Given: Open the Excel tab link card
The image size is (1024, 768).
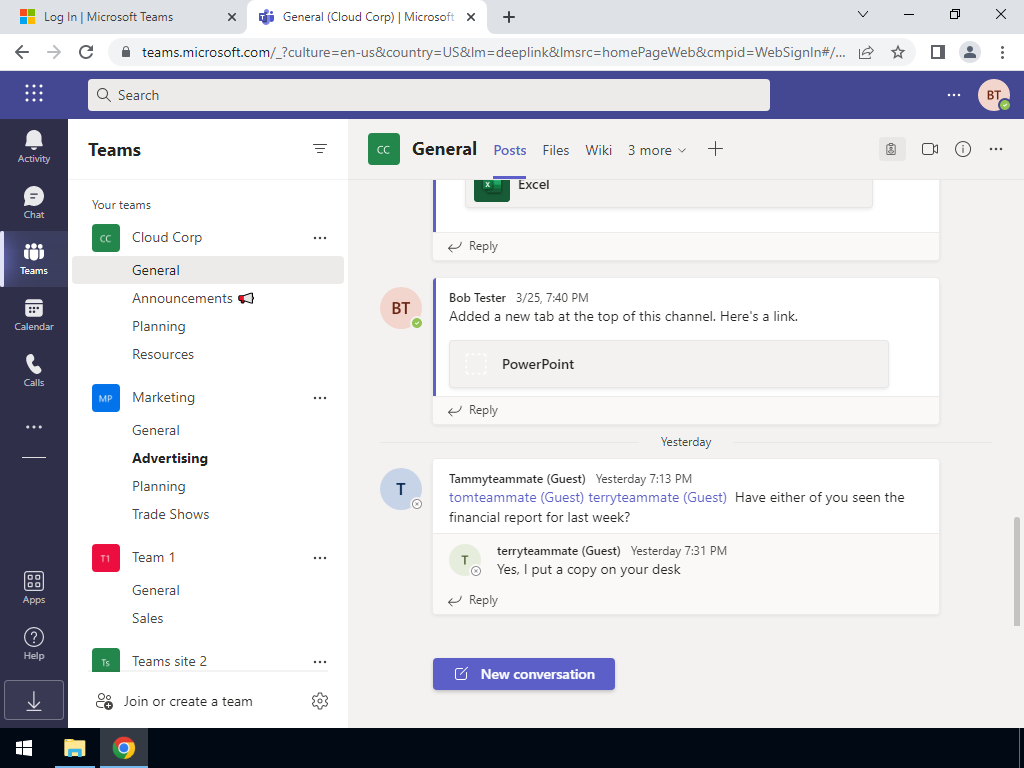Looking at the screenshot, I should (669, 193).
